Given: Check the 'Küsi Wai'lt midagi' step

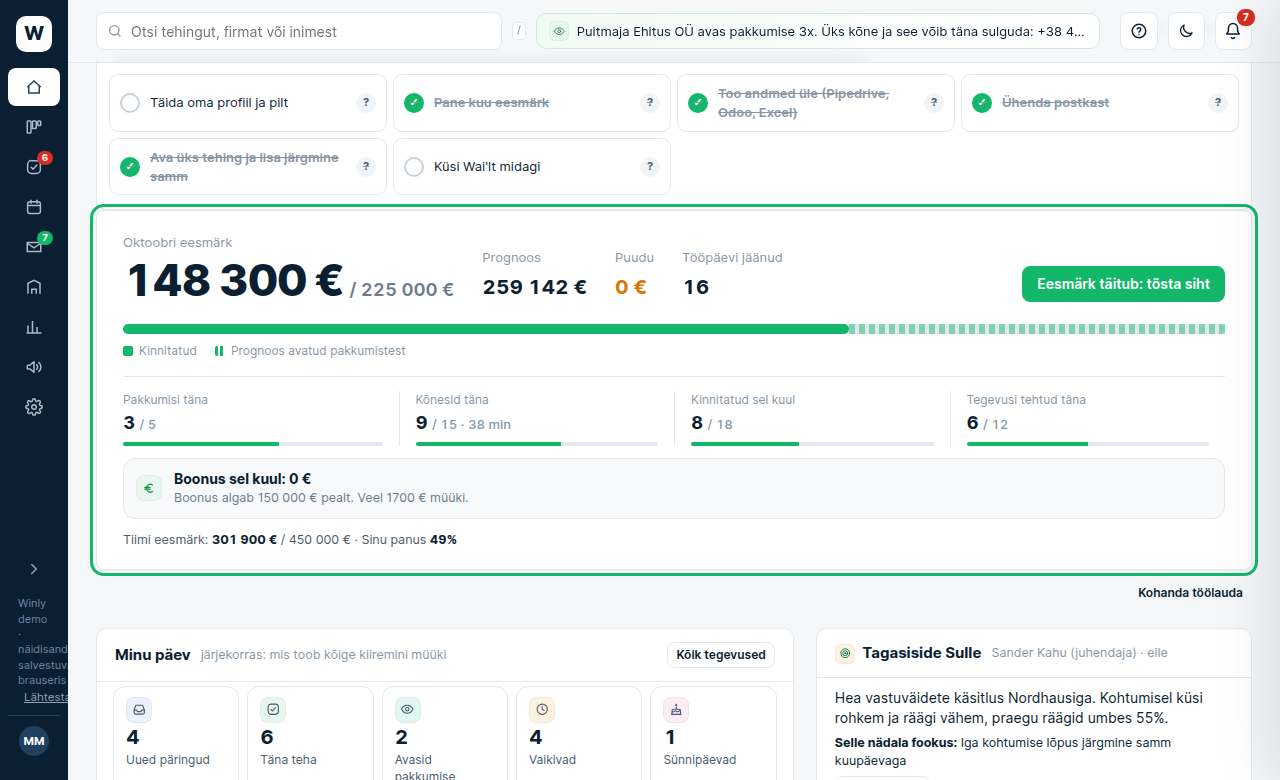Looking at the screenshot, I should [x=414, y=166].
